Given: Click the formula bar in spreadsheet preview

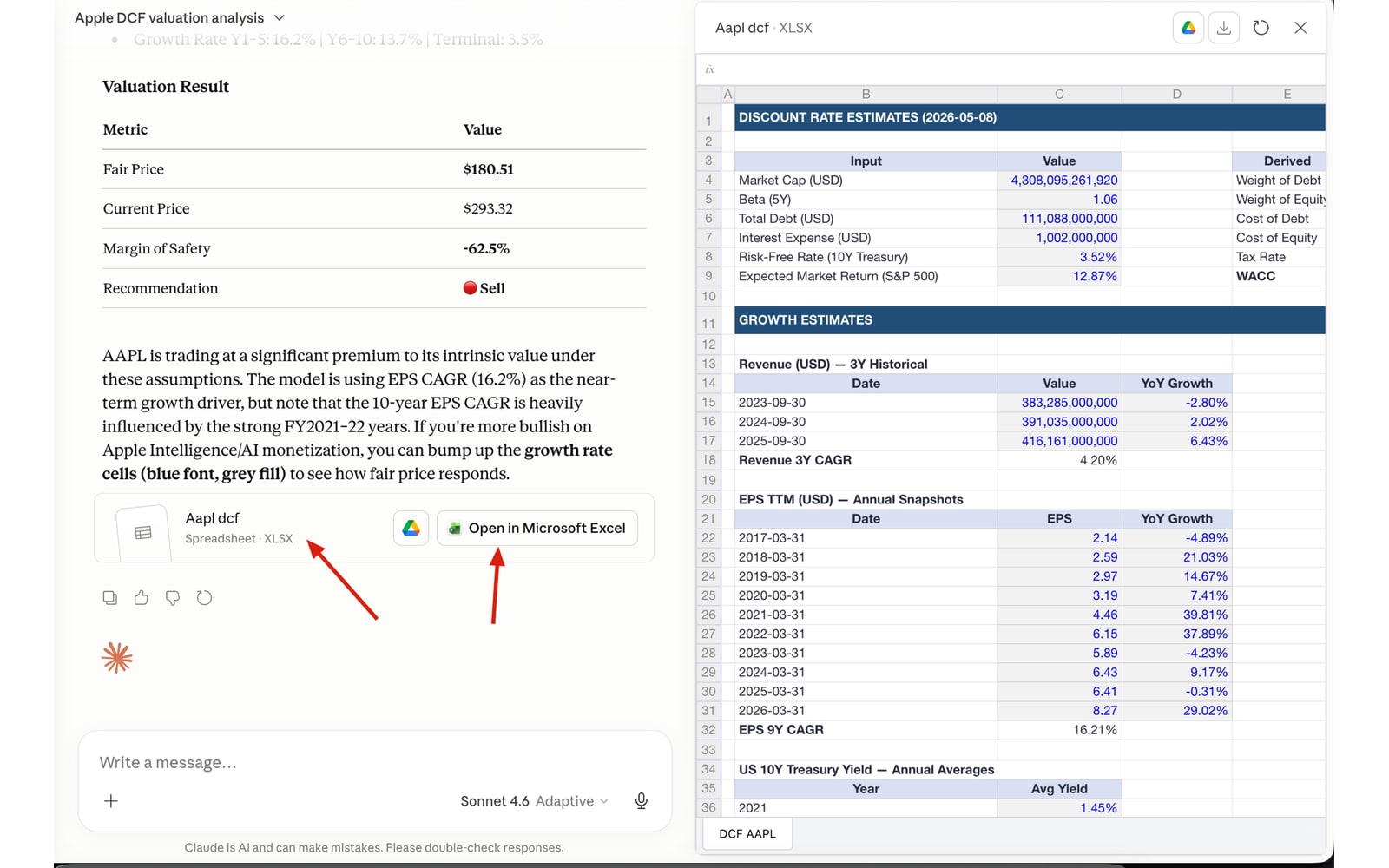Looking at the screenshot, I should [x=1011, y=69].
